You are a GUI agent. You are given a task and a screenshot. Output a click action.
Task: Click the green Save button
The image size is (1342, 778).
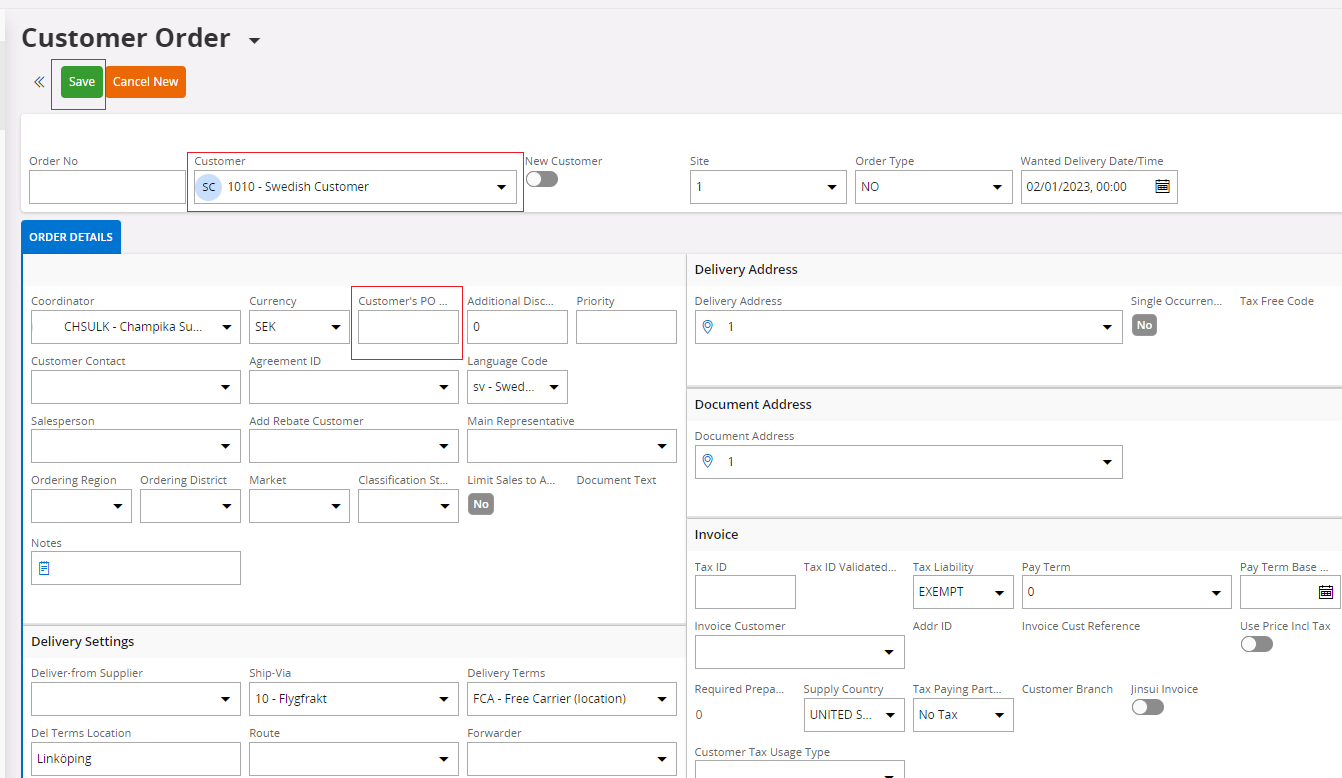(82, 82)
